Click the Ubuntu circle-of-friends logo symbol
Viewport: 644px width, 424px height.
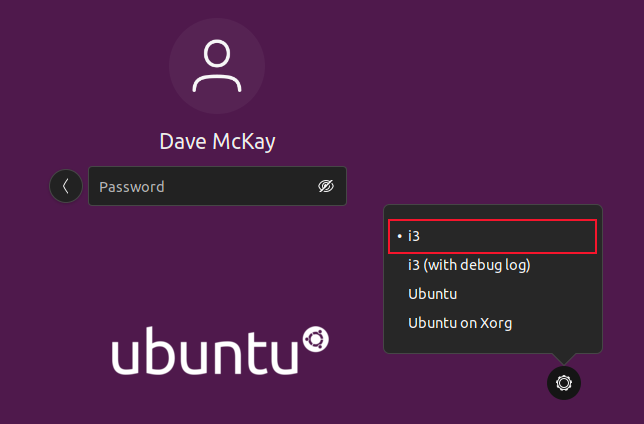[x=316, y=340]
